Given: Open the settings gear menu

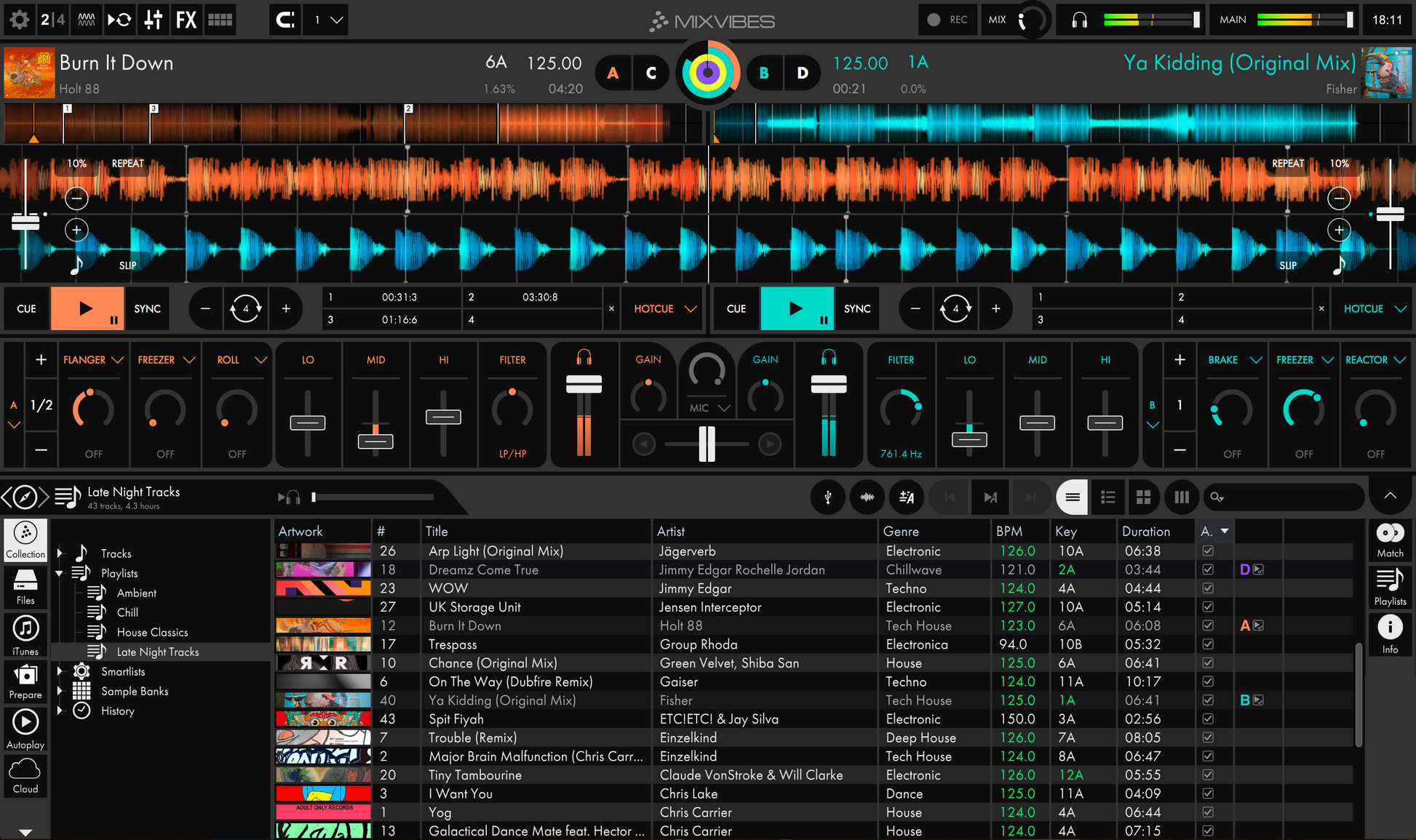Looking at the screenshot, I should 19,20.
